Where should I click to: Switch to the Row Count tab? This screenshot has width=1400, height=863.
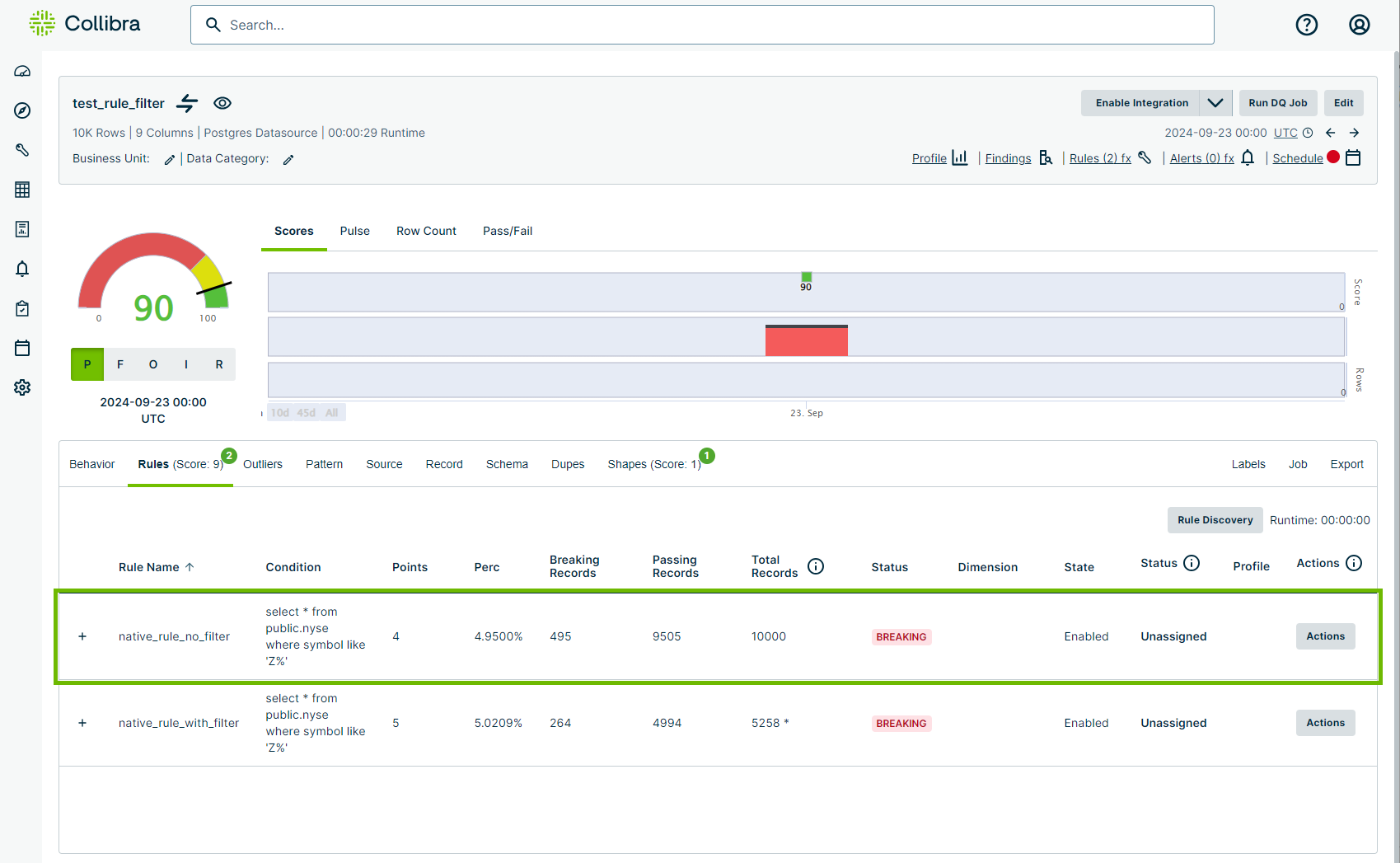point(426,231)
